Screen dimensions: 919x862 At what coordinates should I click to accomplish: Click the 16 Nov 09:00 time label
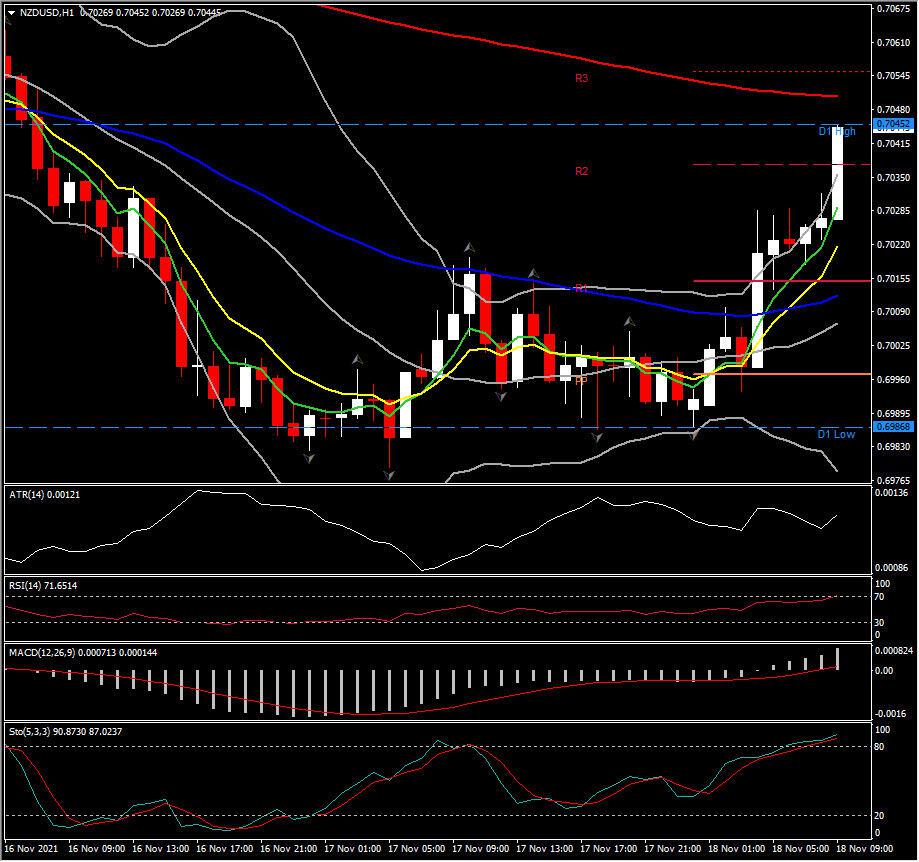(x=97, y=849)
